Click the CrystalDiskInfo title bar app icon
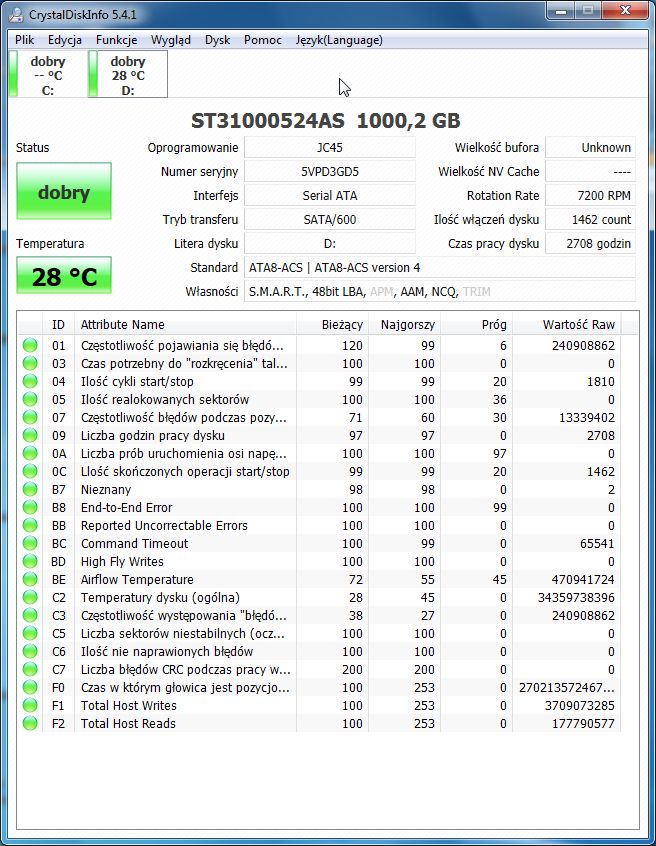656x846 pixels. click(x=16, y=15)
